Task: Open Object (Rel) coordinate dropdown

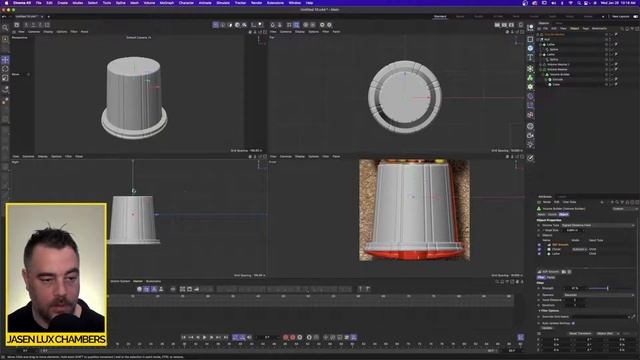Action: 607,333
